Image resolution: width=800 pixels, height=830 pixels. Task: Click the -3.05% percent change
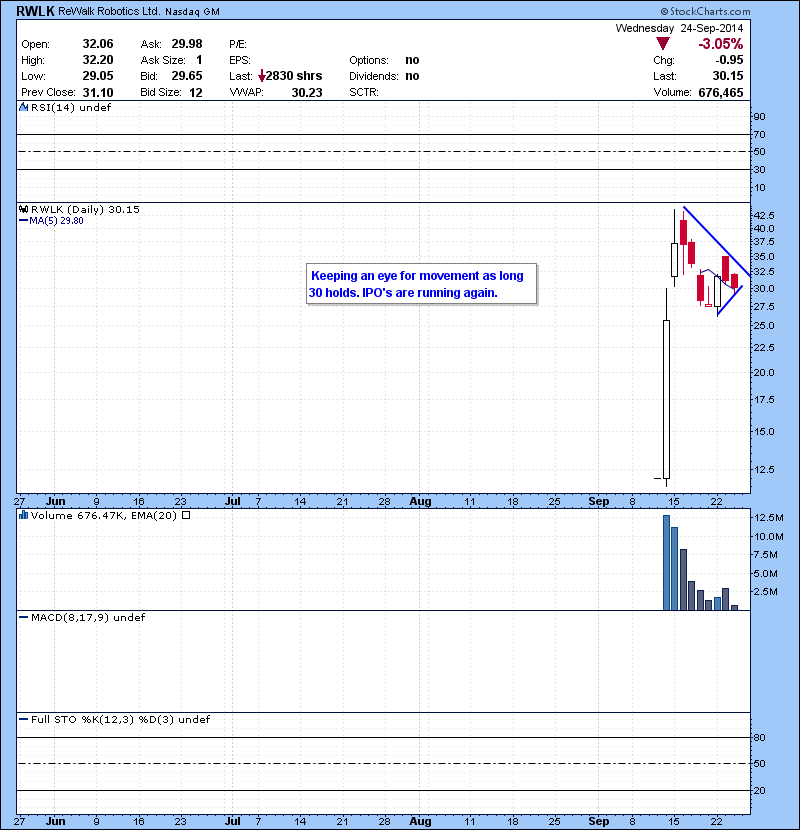tap(720, 44)
